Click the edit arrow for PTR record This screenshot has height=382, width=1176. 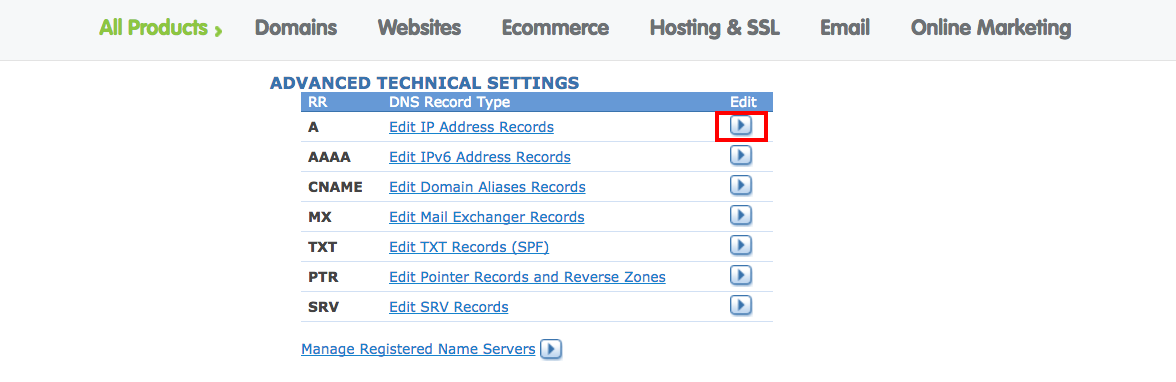click(740, 275)
